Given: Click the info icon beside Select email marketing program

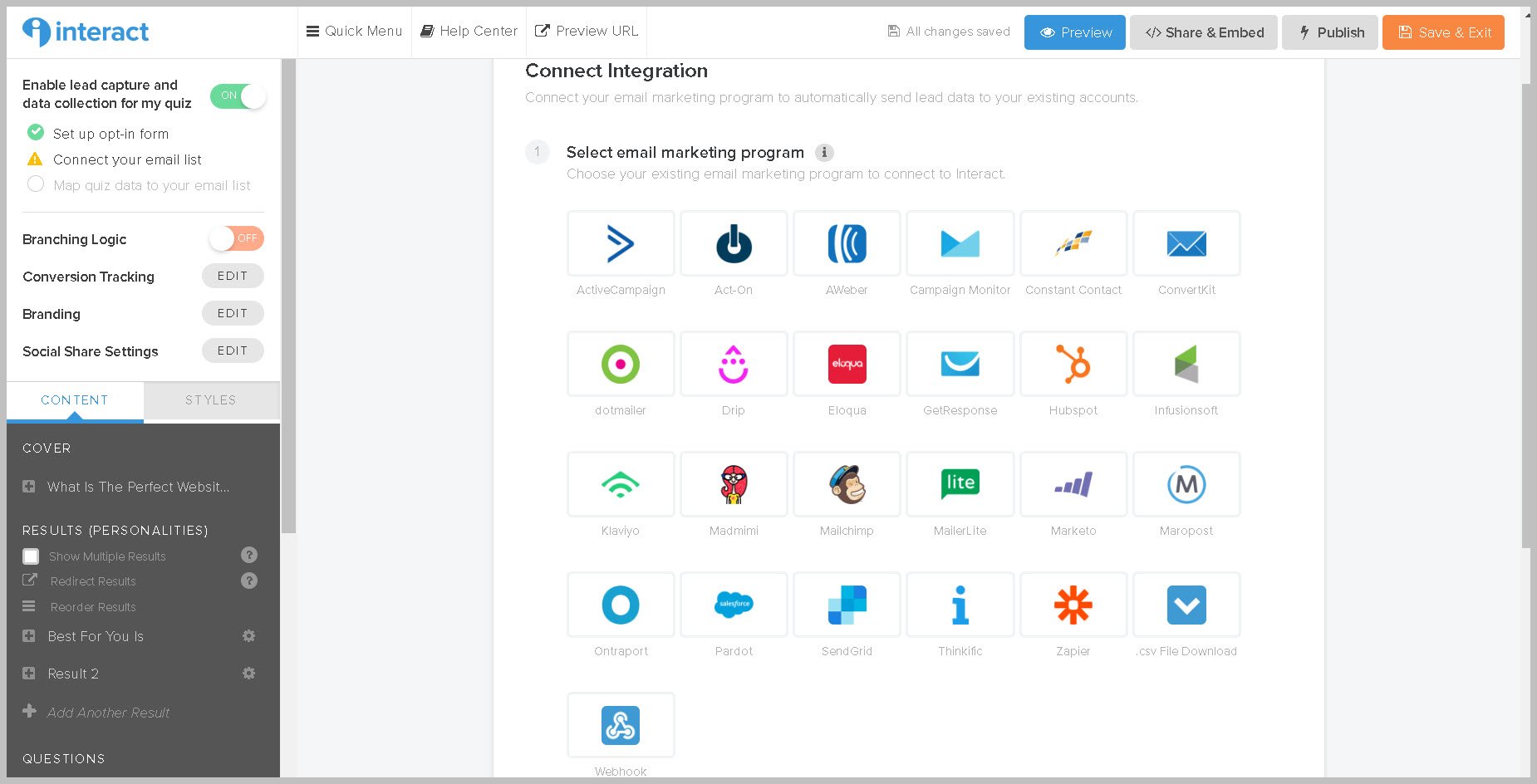Looking at the screenshot, I should 824,153.
